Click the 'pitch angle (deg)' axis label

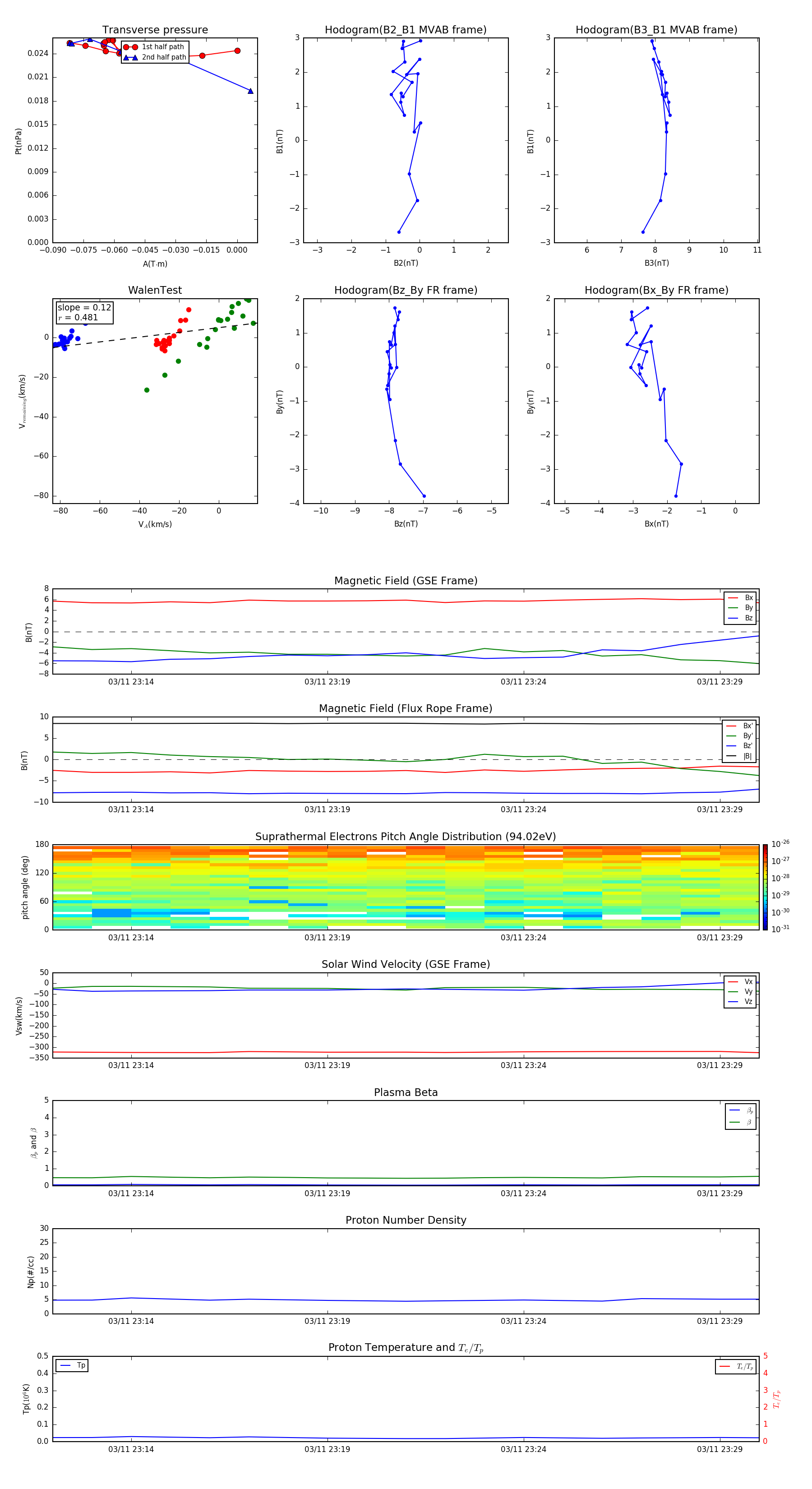coord(25,887)
